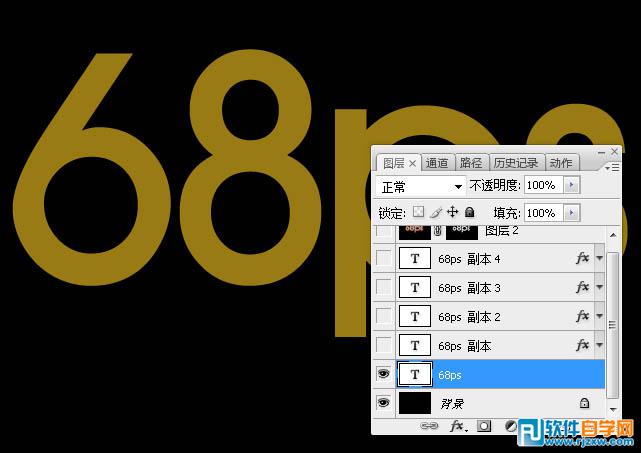Collapse the layers panel with minimize button
The height and width of the screenshot is (453, 641).
(x=601, y=152)
